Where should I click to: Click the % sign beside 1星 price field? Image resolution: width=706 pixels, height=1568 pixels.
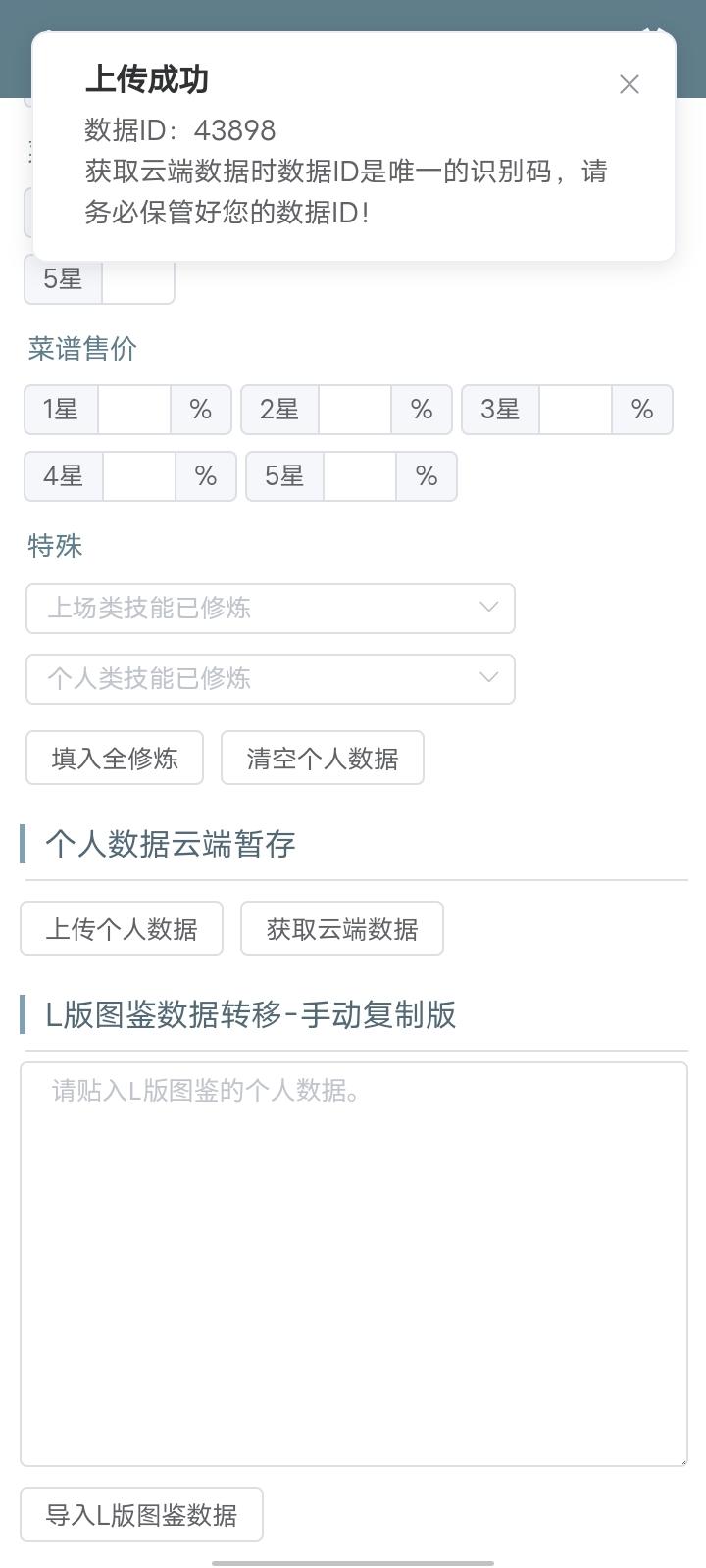point(201,410)
